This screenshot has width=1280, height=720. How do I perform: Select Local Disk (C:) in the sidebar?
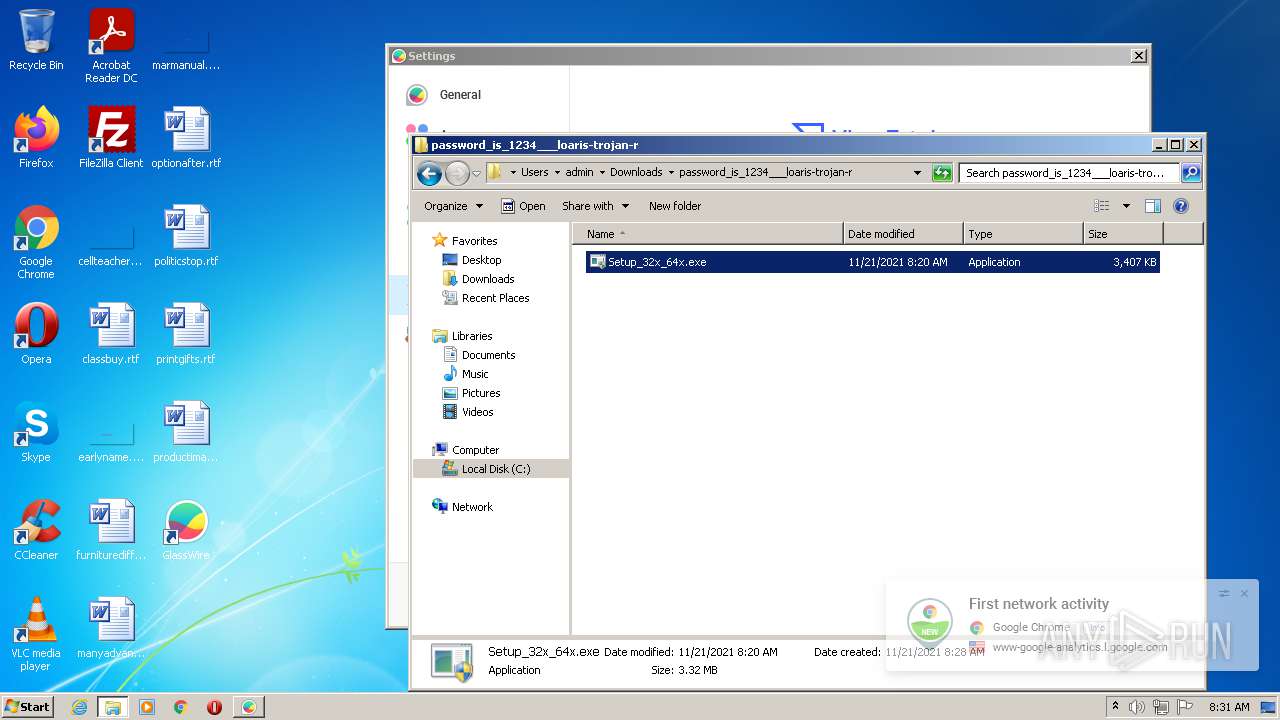tap(496, 469)
